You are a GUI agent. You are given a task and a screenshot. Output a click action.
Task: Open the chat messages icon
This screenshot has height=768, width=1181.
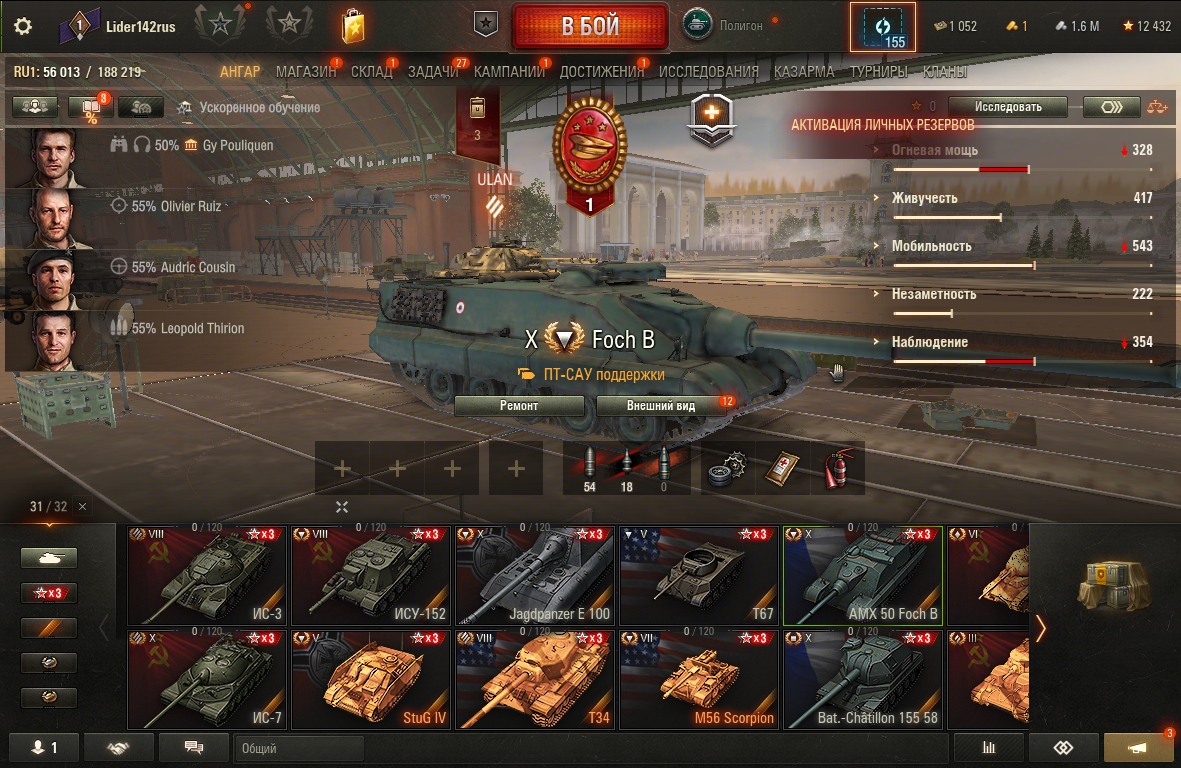194,748
